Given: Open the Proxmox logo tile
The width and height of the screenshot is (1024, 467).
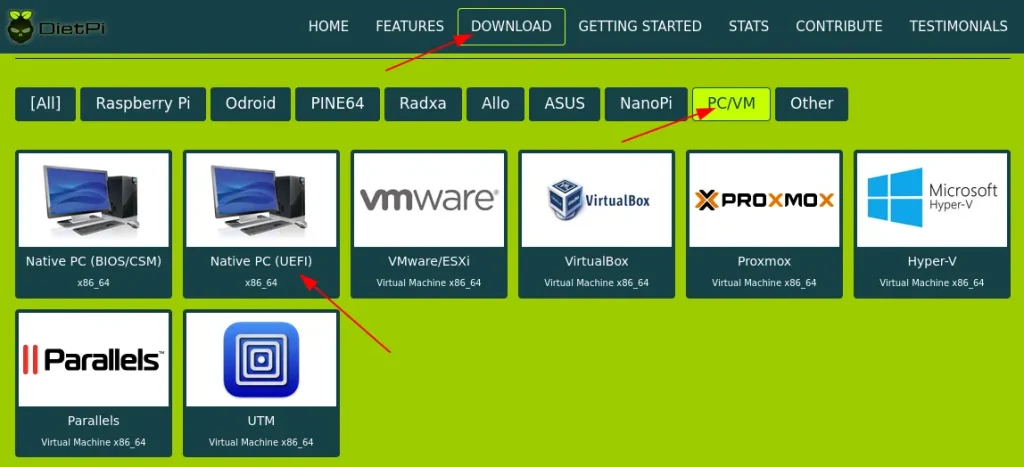Looking at the screenshot, I should coord(764,199).
